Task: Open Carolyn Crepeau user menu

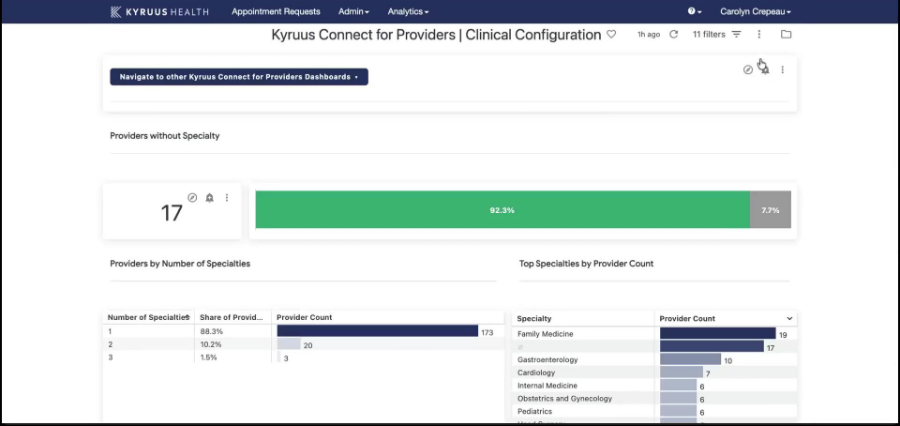Action: click(x=755, y=11)
